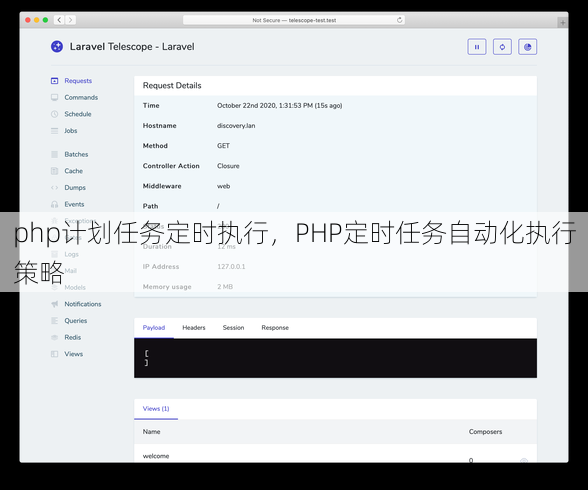The height and width of the screenshot is (490, 588).
Task: Open the Requests section
Action: click(78, 81)
